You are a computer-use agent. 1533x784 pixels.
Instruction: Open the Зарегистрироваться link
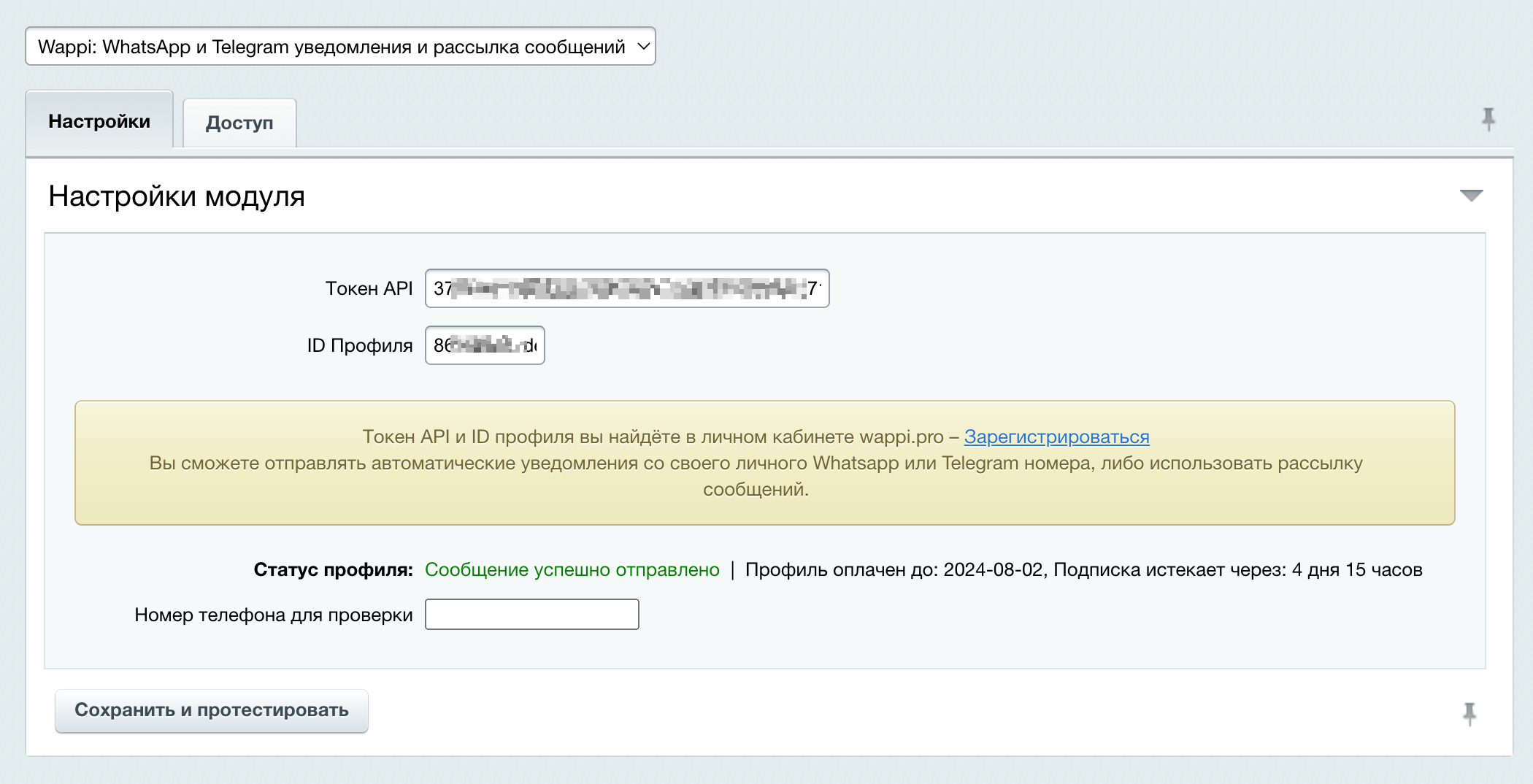[x=1056, y=437]
